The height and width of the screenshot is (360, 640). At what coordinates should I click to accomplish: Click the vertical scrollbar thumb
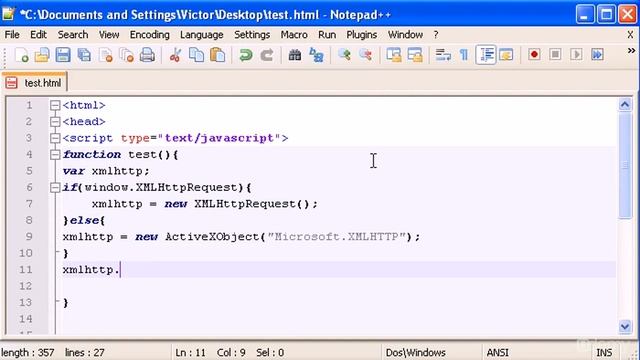click(625, 165)
